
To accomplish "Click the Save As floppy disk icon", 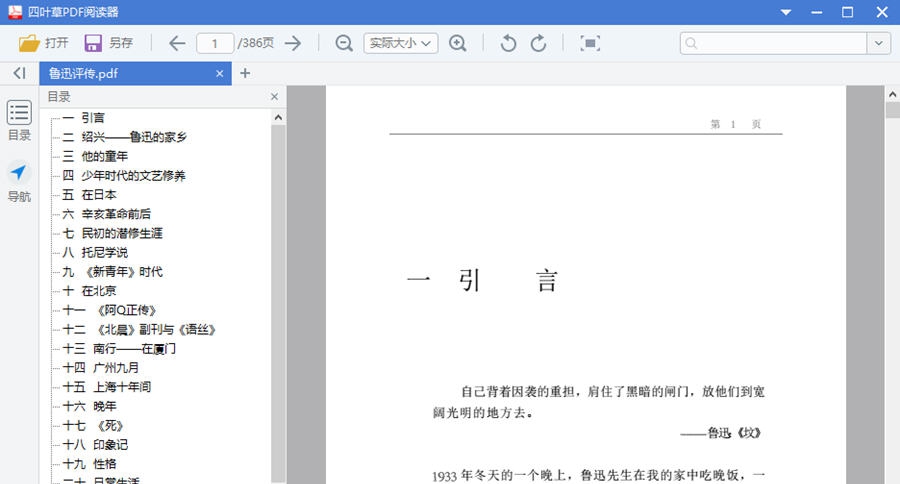I will click(x=93, y=43).
